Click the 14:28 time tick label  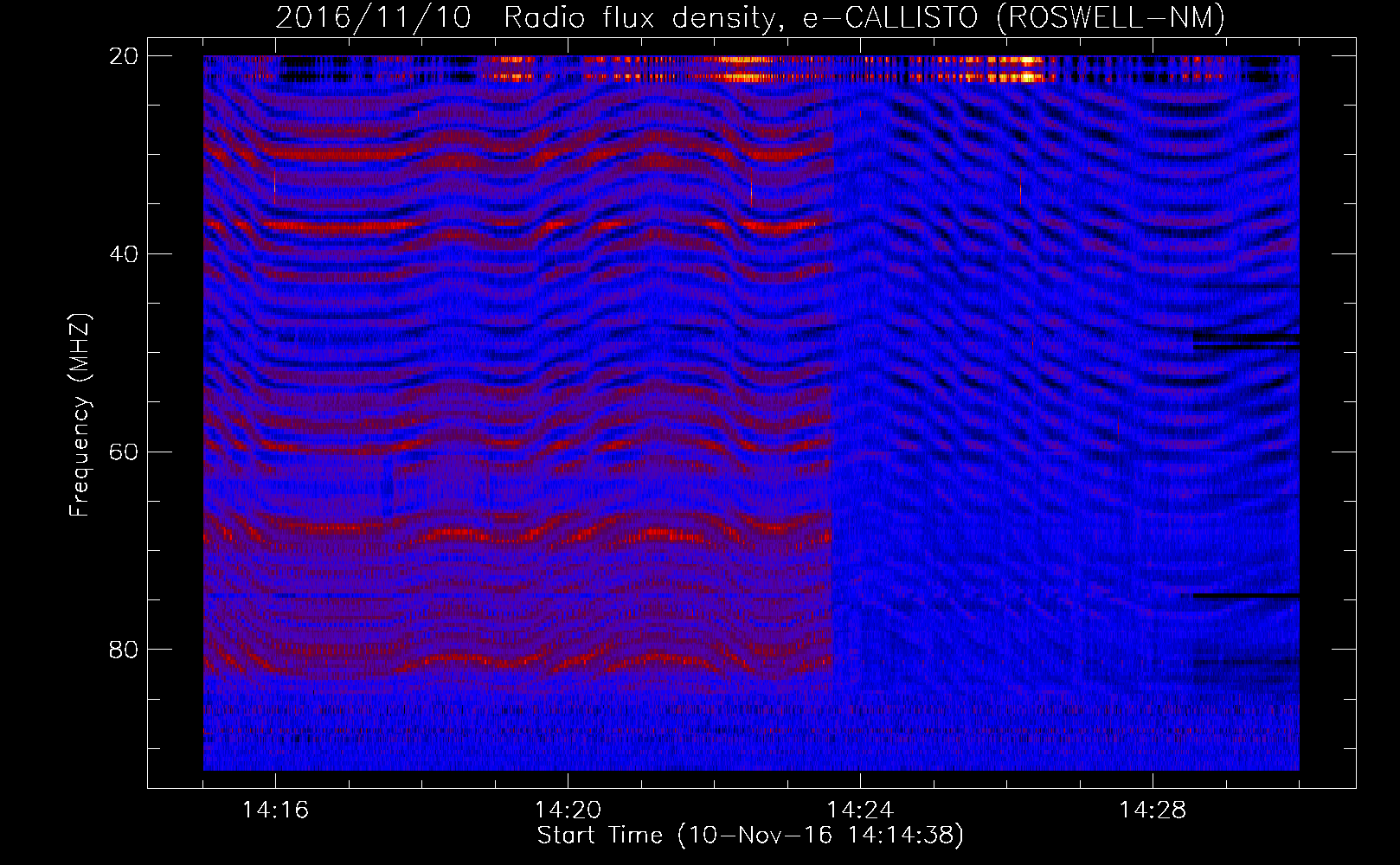point(1153,811)
